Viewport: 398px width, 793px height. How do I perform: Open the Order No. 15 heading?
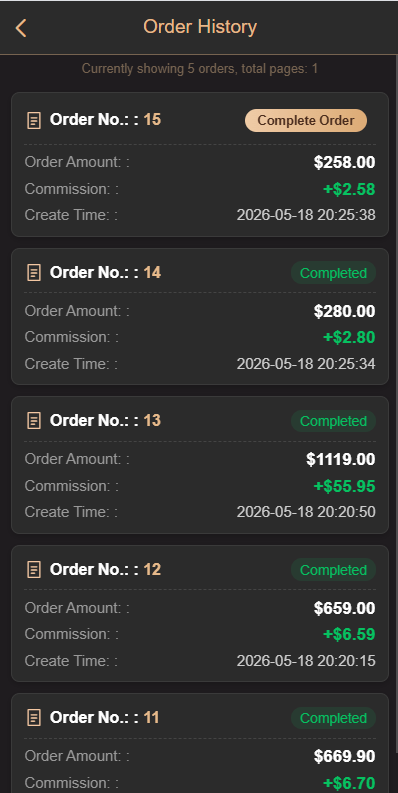point(105,120)
